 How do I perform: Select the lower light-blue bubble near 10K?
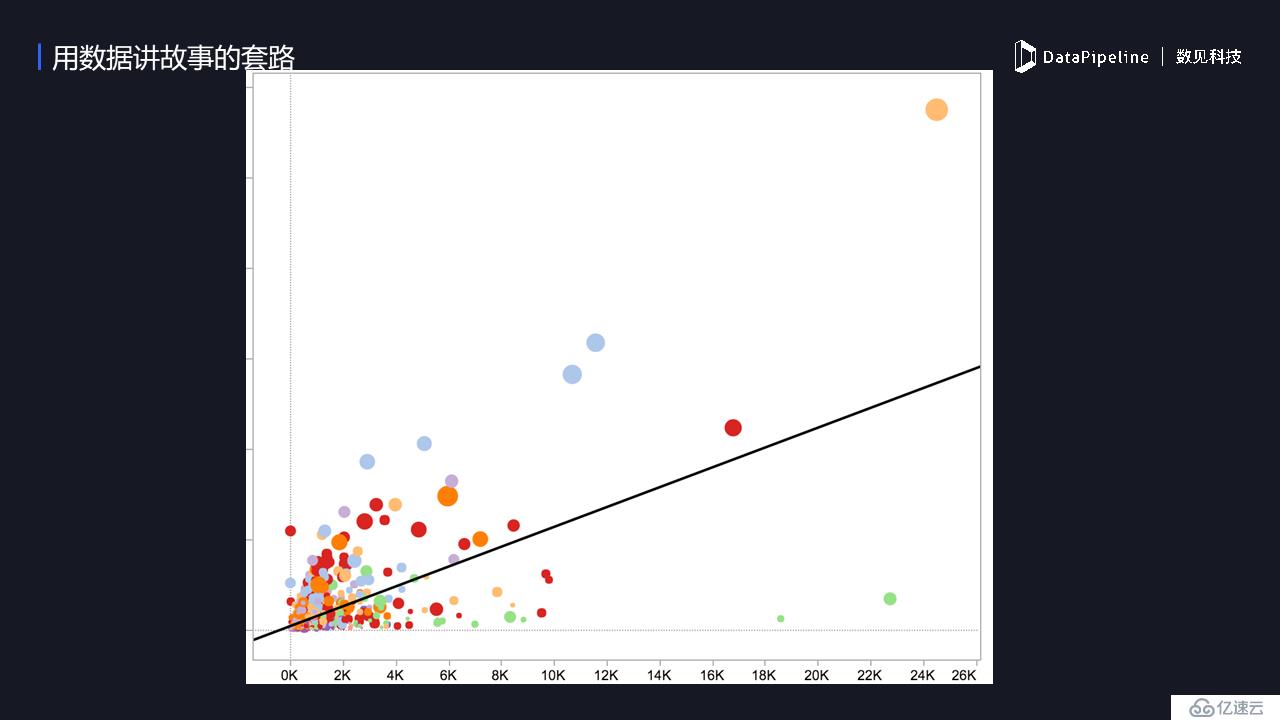(x=572, y=374)
